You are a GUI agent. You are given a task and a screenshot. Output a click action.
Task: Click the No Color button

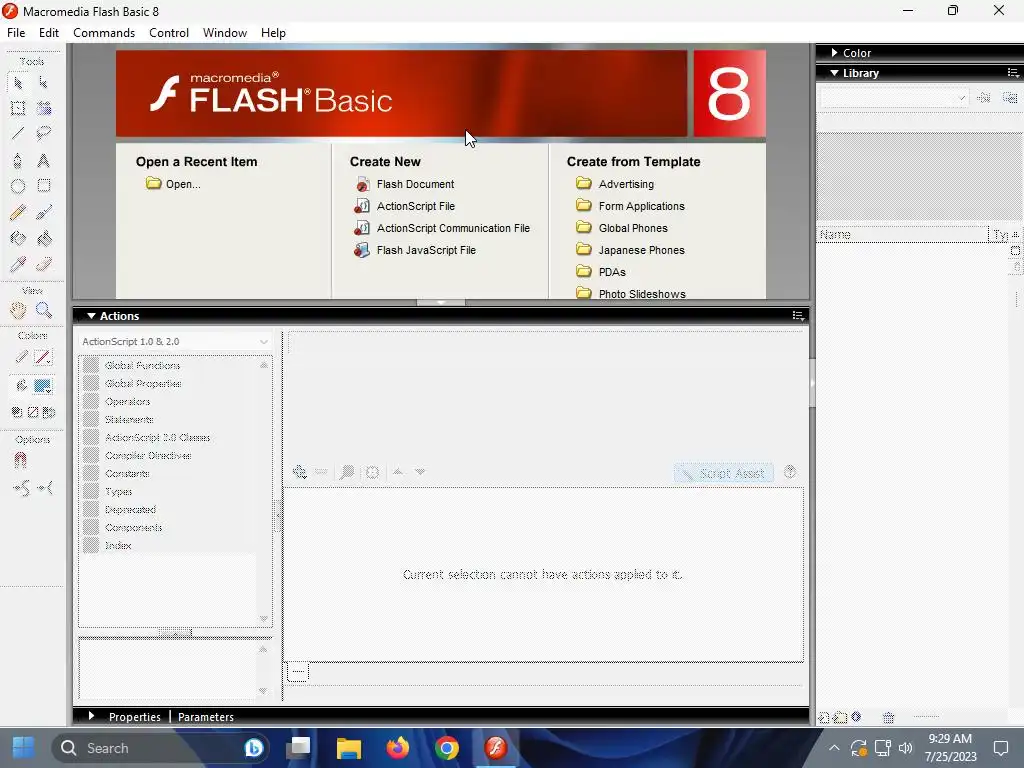pos(33,412)
